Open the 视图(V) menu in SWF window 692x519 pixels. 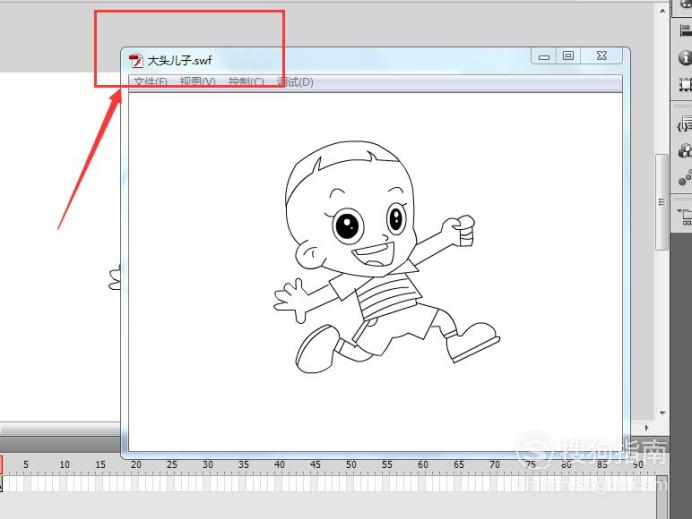pos(198,82)
